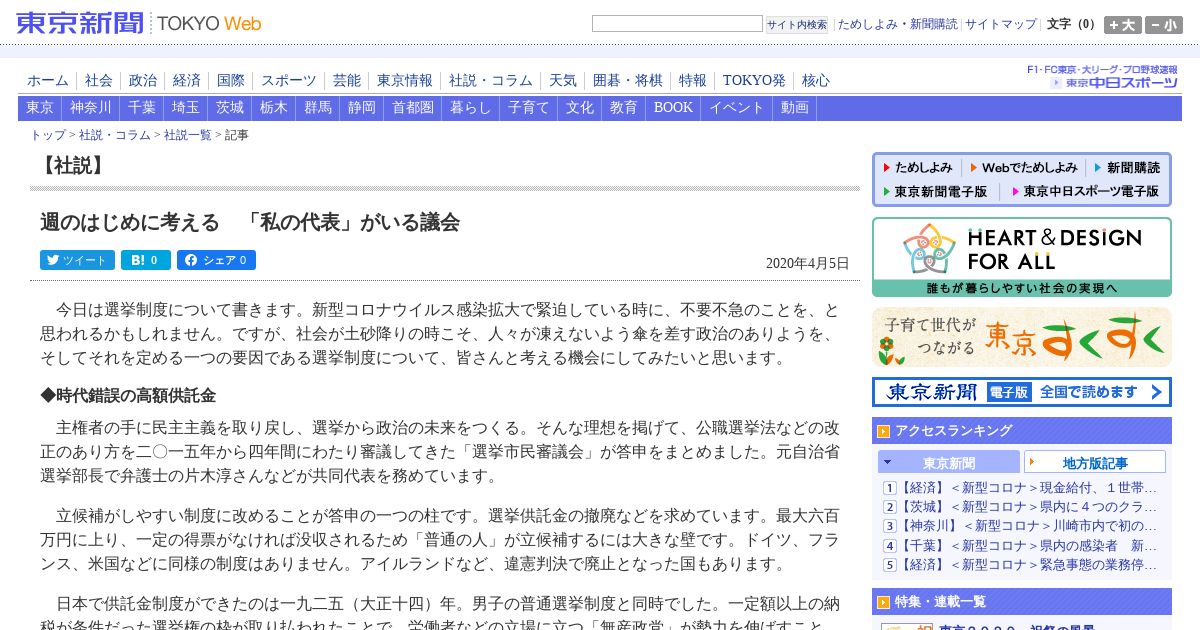Open the 東京すくすく banner
The image size is (1200, 630).
click(1021, 337)
